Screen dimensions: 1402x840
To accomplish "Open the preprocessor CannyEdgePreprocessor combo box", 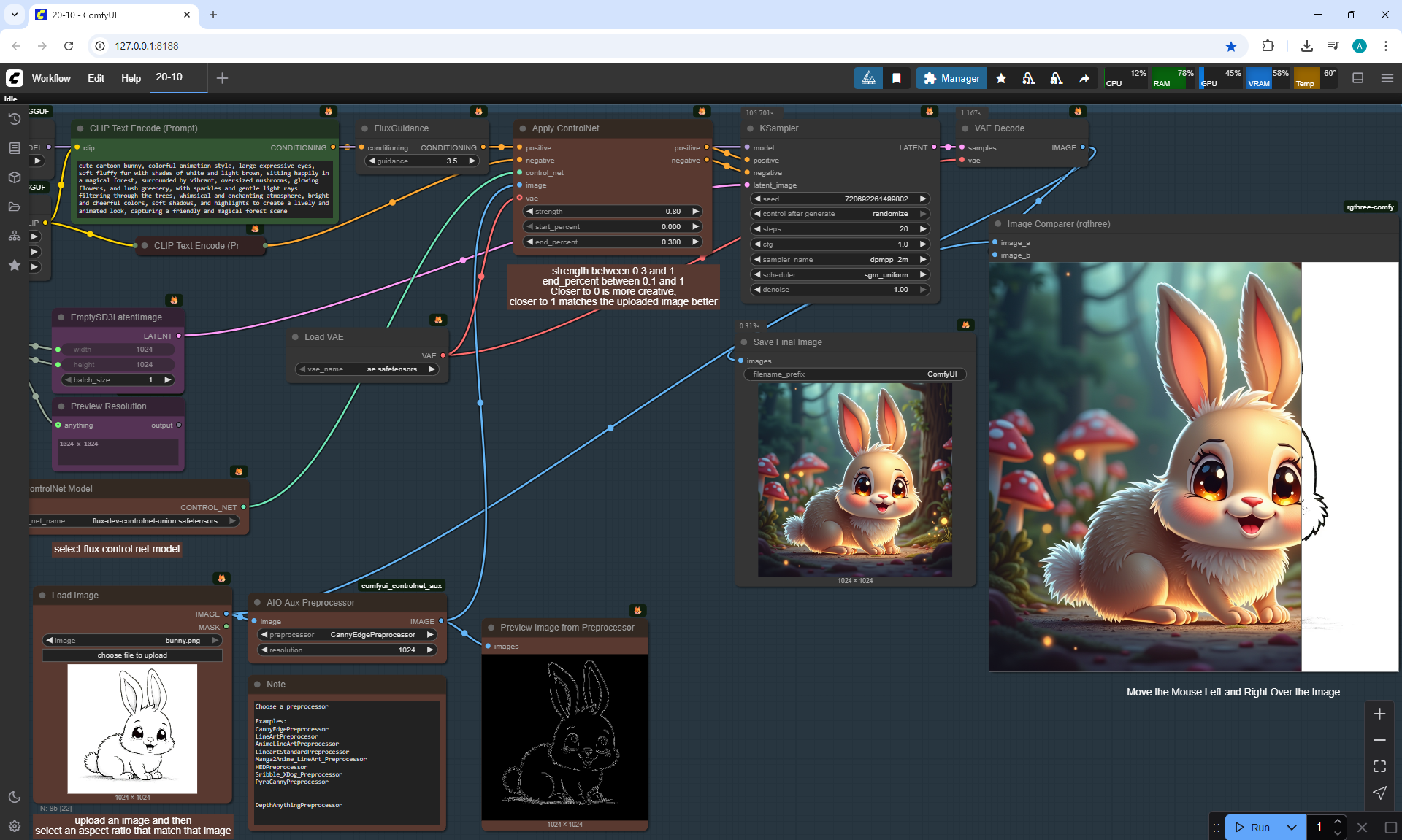I will (347, 635).
